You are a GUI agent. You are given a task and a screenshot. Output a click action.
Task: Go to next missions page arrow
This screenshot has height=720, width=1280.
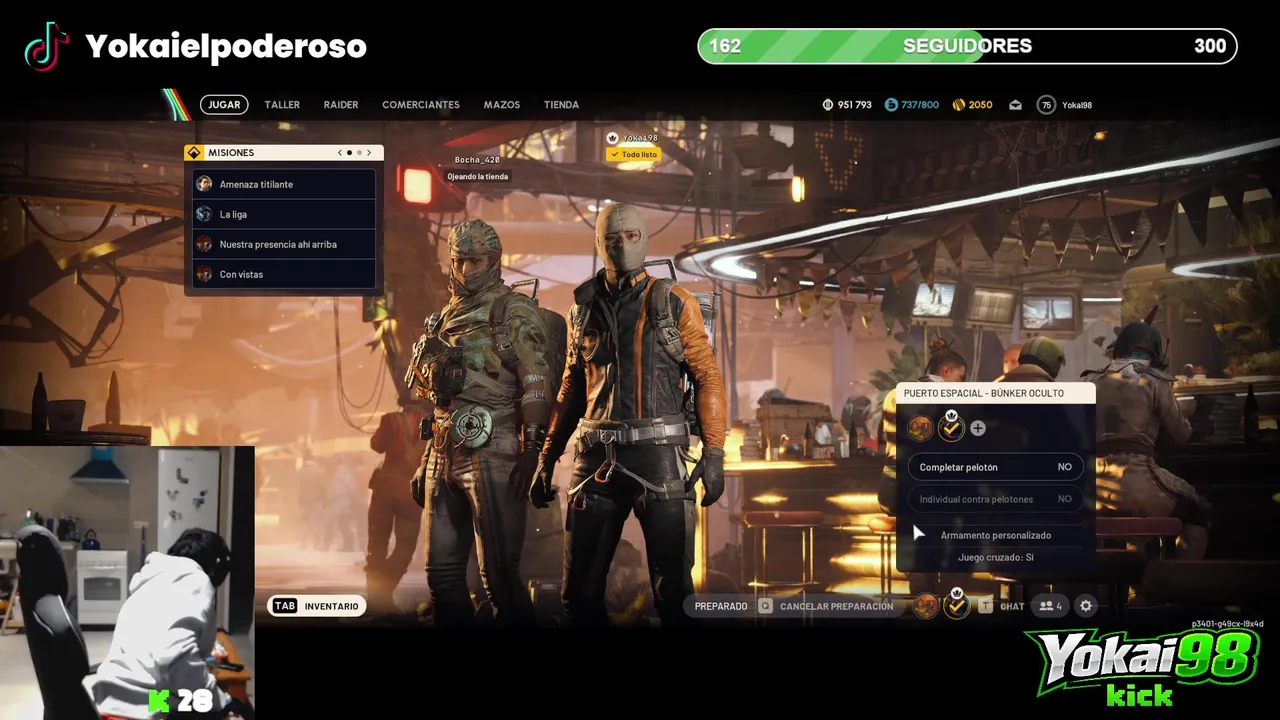368,153
